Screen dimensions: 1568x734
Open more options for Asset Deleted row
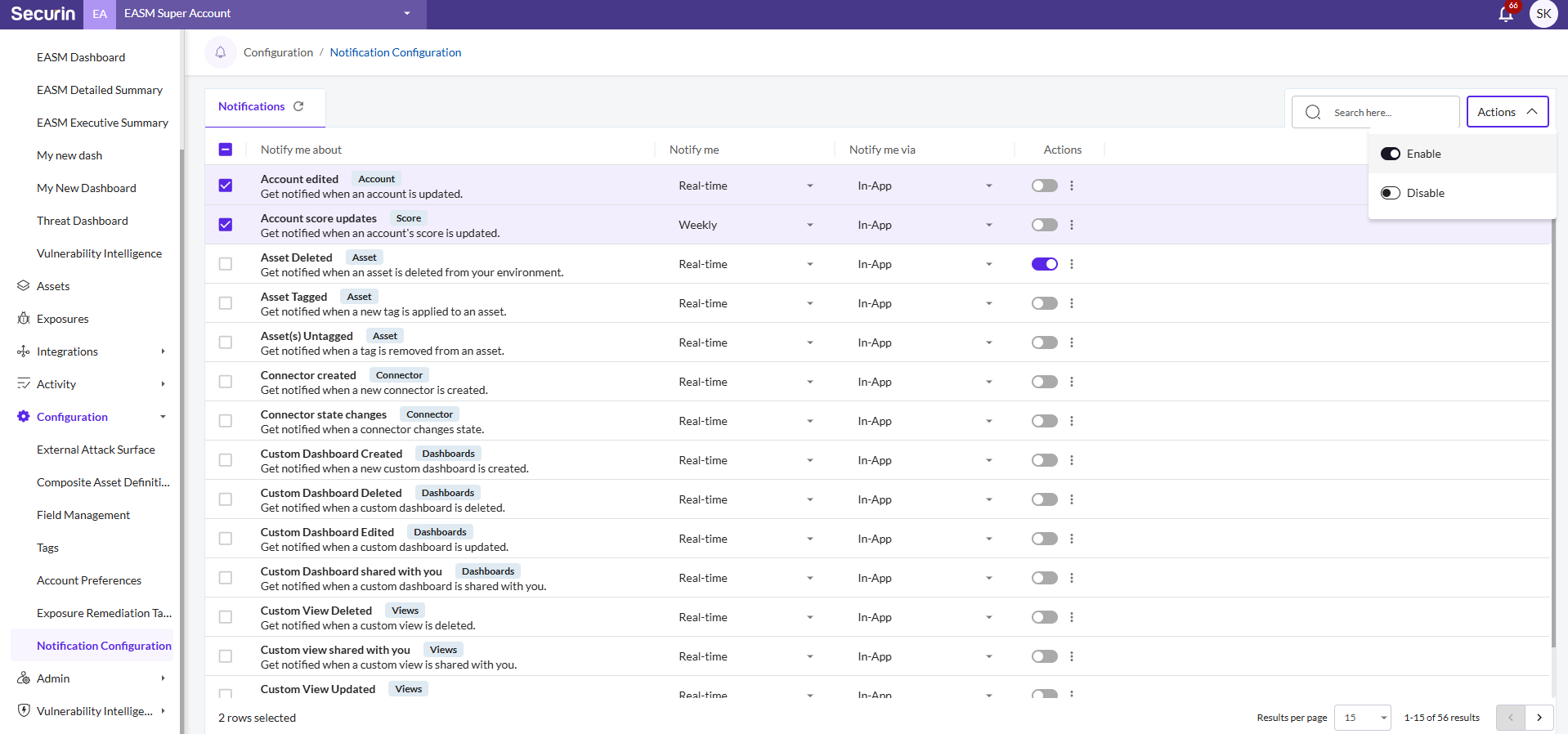tap(1072, 264)
